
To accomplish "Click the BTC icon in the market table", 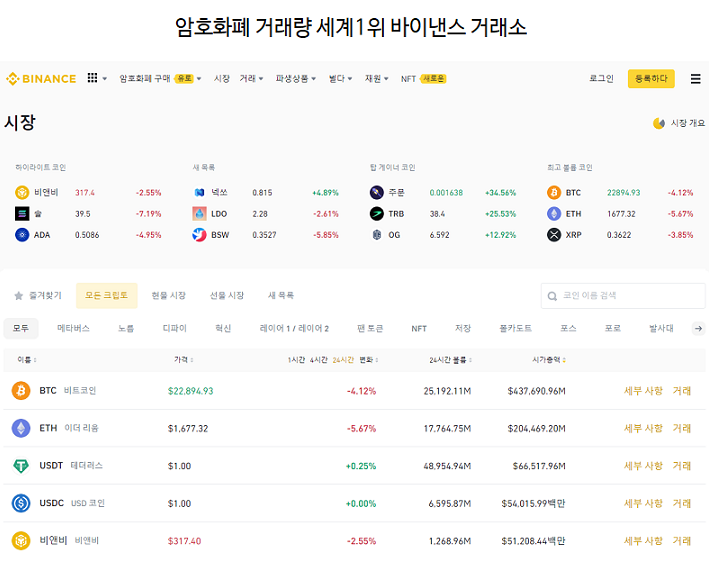I will pos(21,390).
